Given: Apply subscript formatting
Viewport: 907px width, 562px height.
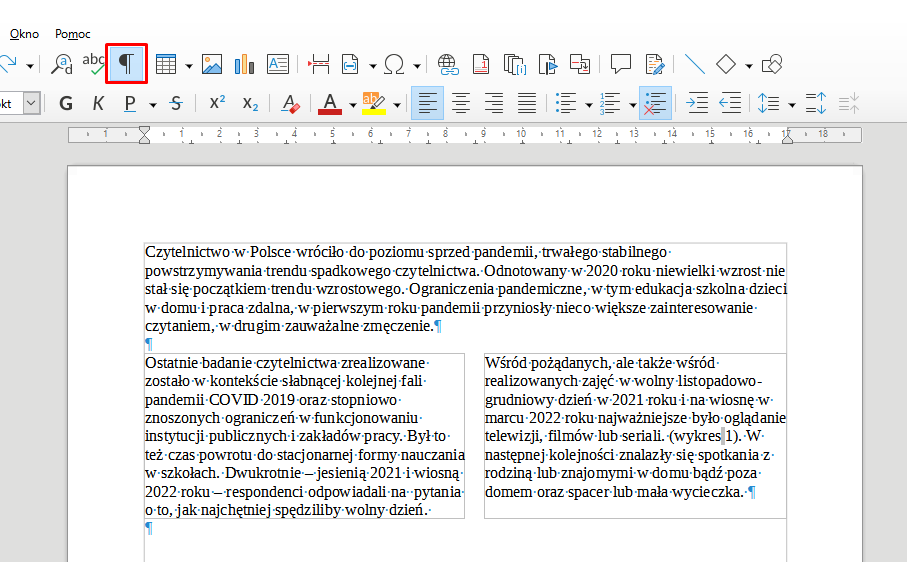Looking at the screenshot, I should tap(250, 103).
